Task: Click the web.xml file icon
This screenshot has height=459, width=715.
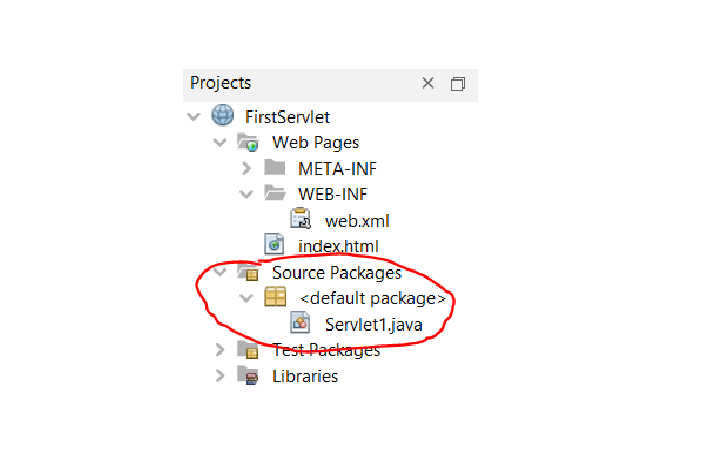Action: 300,219
